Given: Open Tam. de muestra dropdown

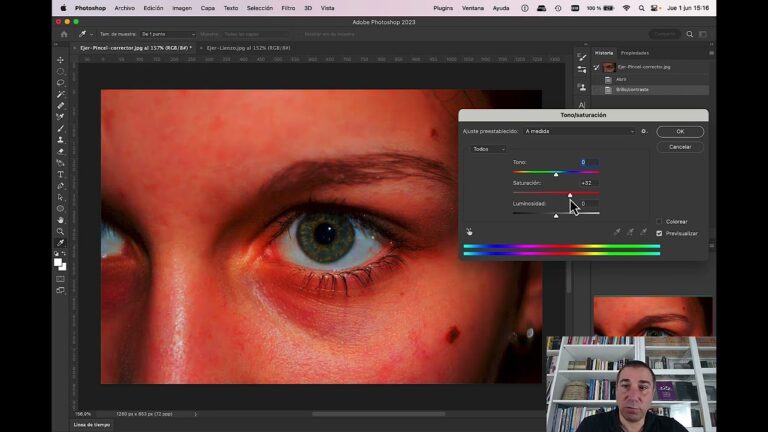Looking at the screenshot, I should tap(168, 34).
